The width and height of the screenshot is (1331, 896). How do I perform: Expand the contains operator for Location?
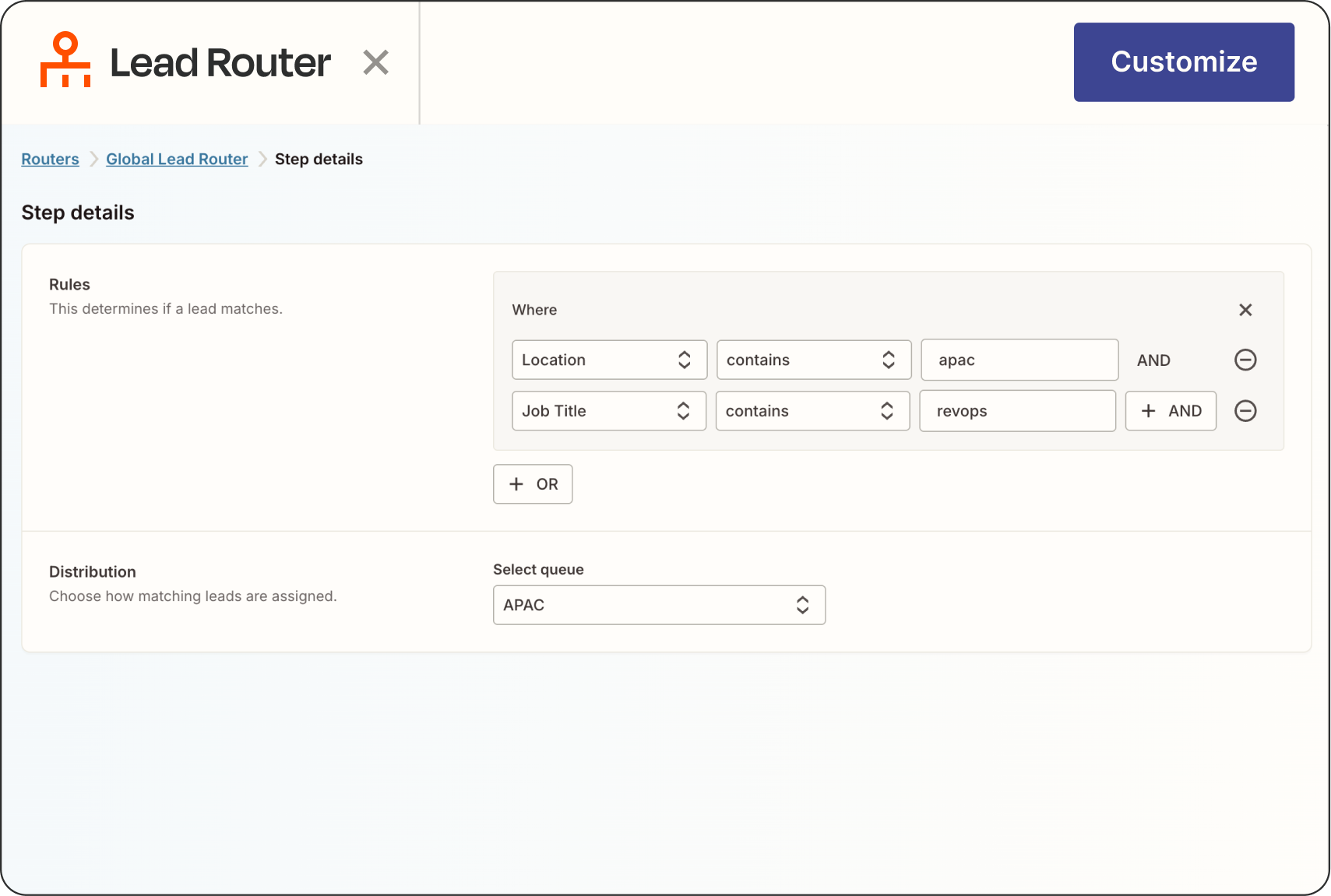813,360
